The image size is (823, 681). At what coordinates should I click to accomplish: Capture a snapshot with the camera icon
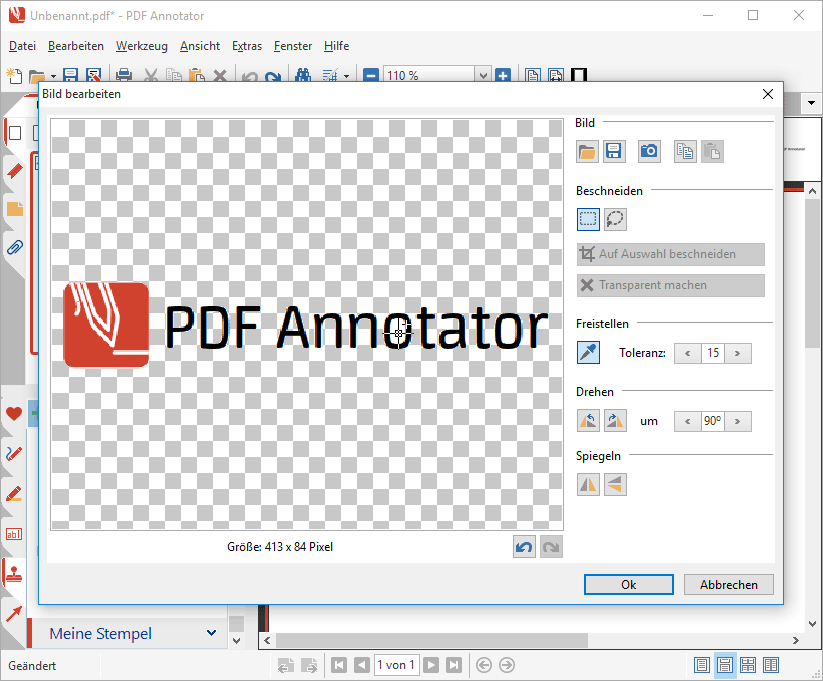point(649,151)
